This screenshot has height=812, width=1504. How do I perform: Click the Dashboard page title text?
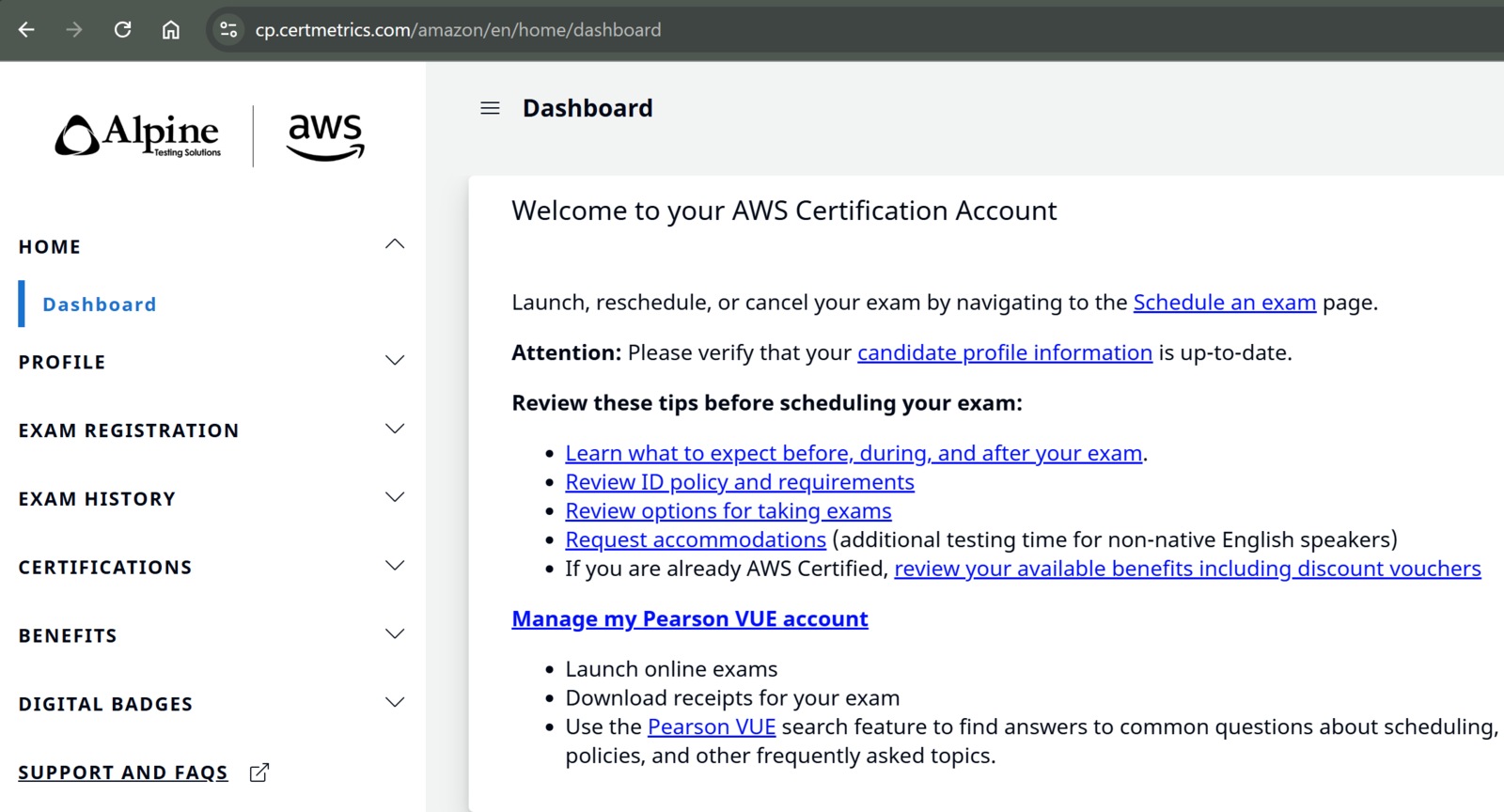[587, 108]
